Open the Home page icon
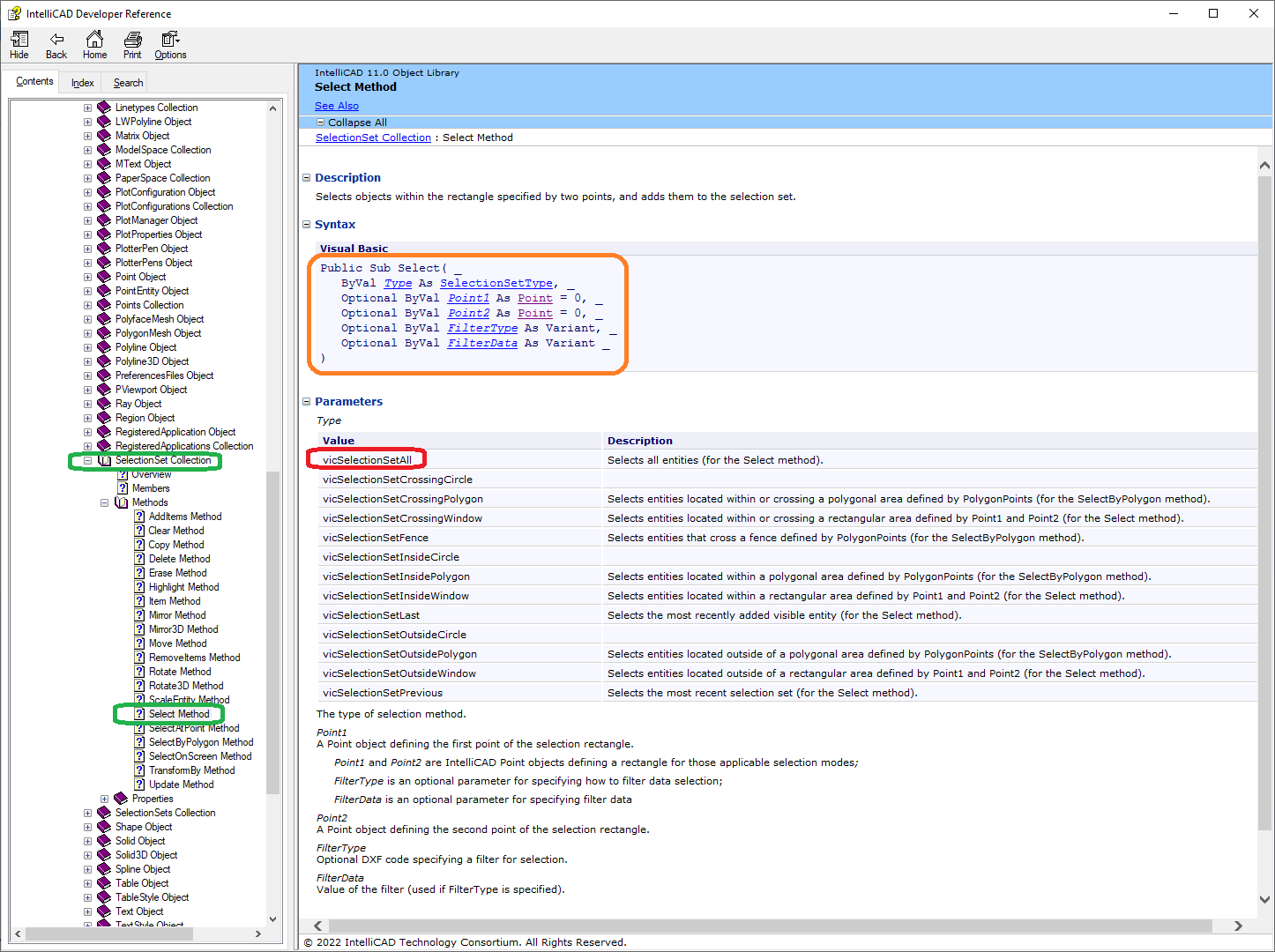1275x952 pixels. (x=94, y=40)
